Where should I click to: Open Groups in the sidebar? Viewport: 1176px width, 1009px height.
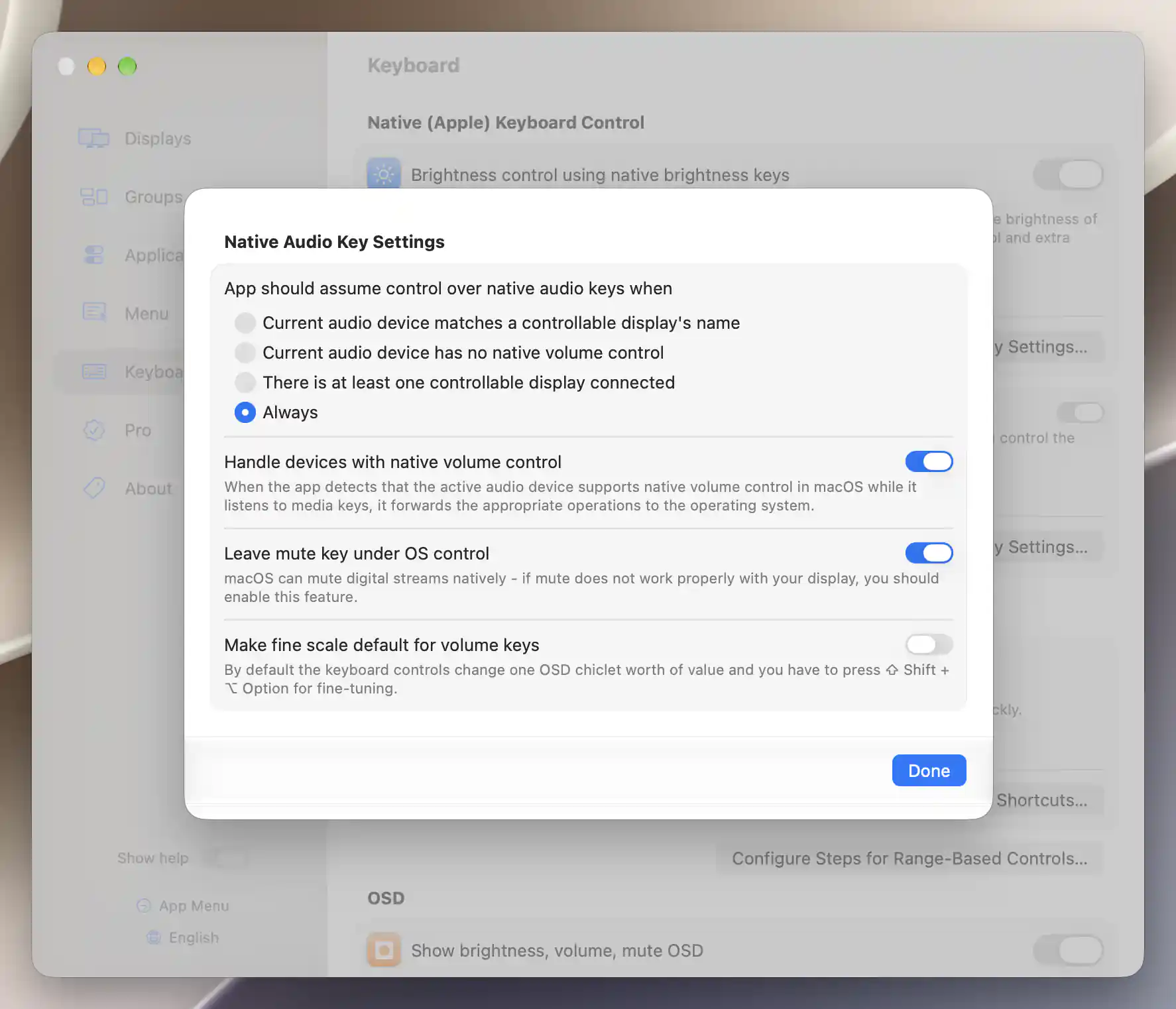pyautogui.click(x=153, y=197)
